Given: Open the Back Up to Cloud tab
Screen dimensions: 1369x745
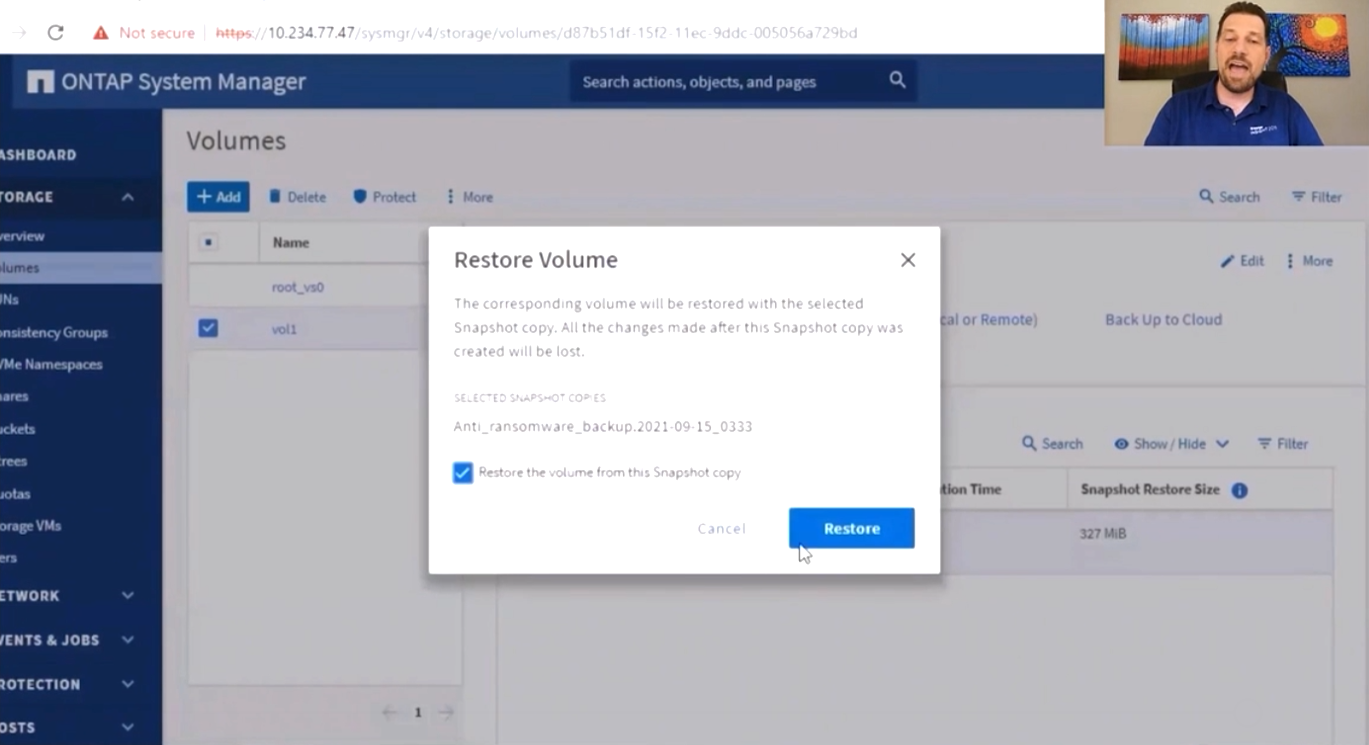Looking at the screenshot, I should [x=1163, y=320].
